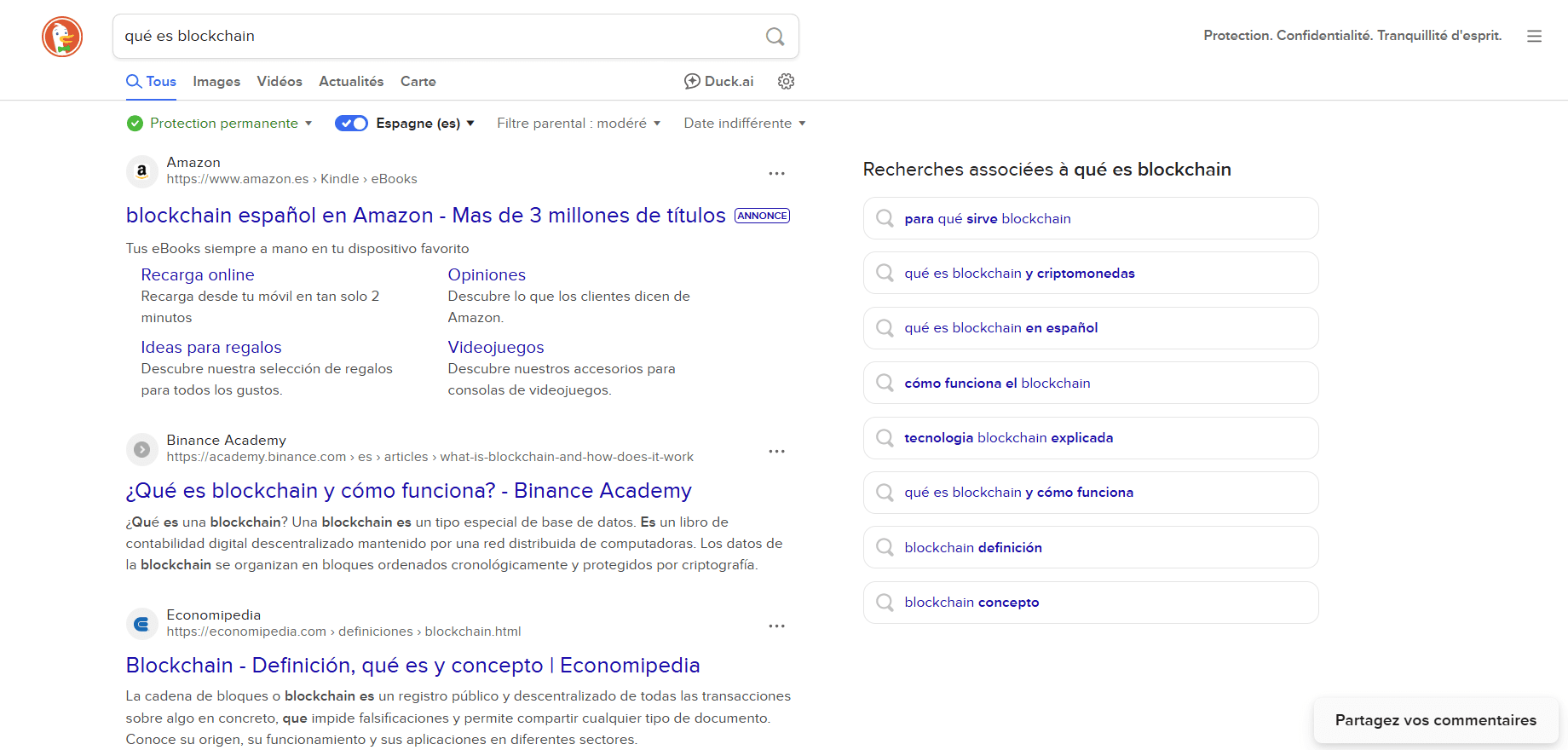This screenshot has height=750, width=1568.
Task: Open the Espagne (es) region dropdown arrow
Action: pyautogui.click(x=470, y=124)
